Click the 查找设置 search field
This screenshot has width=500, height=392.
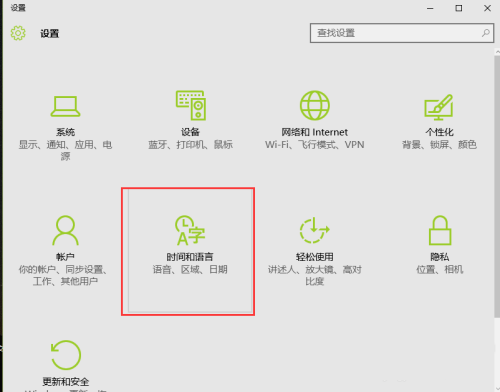[402, 33]
